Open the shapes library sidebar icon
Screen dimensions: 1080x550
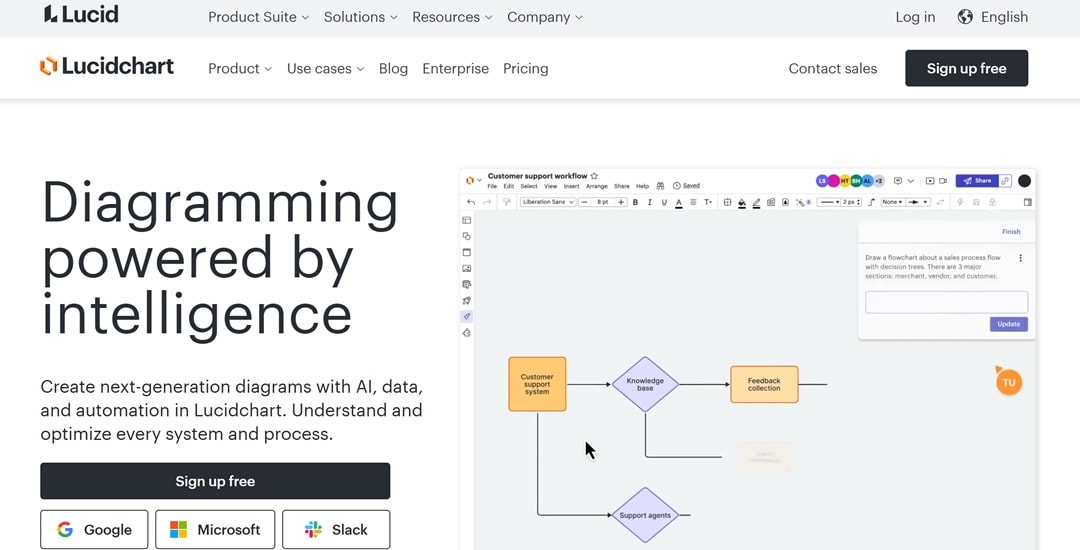(x=467, y=236)
